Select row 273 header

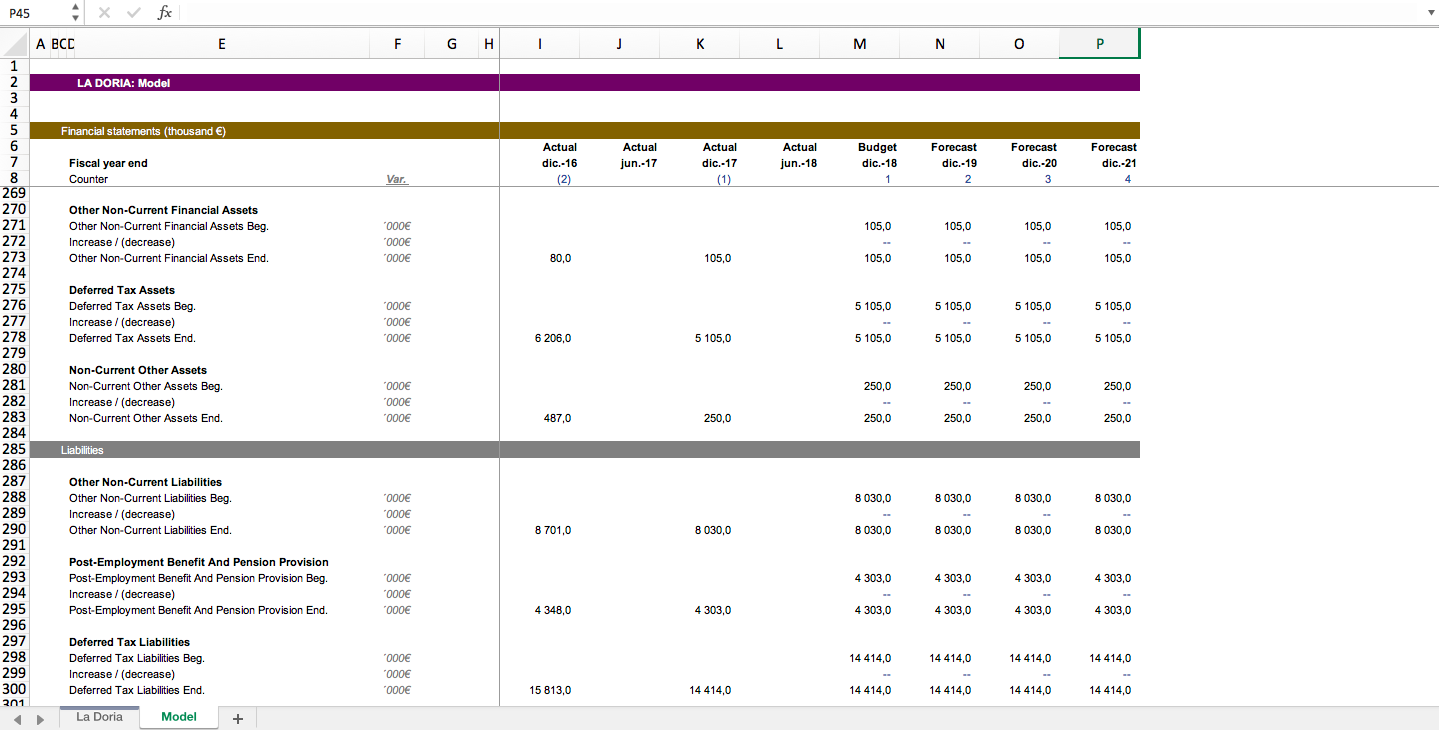point(15,258)
